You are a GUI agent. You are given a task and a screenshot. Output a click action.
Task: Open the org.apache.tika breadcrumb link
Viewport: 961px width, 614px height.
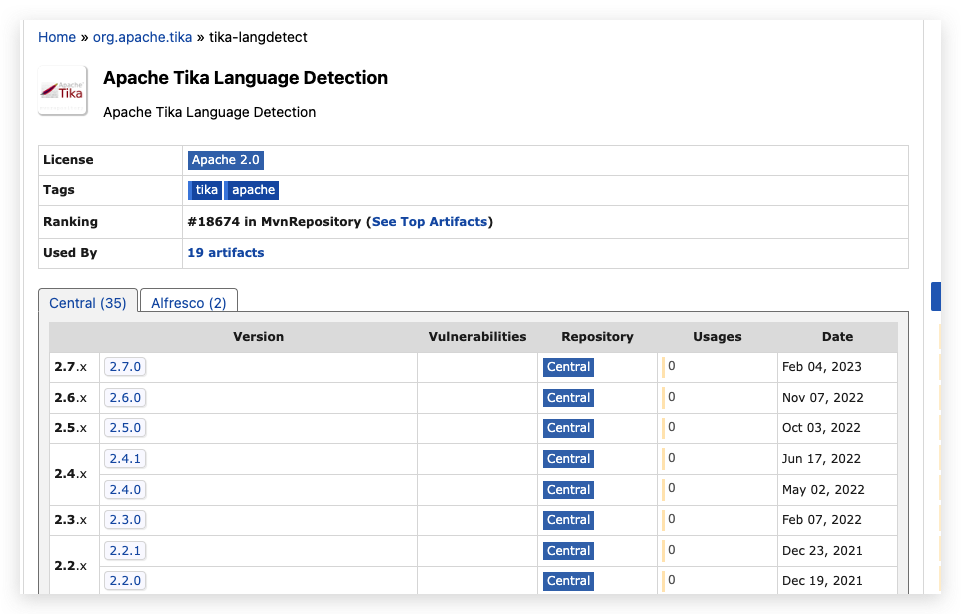pos(142,37)
